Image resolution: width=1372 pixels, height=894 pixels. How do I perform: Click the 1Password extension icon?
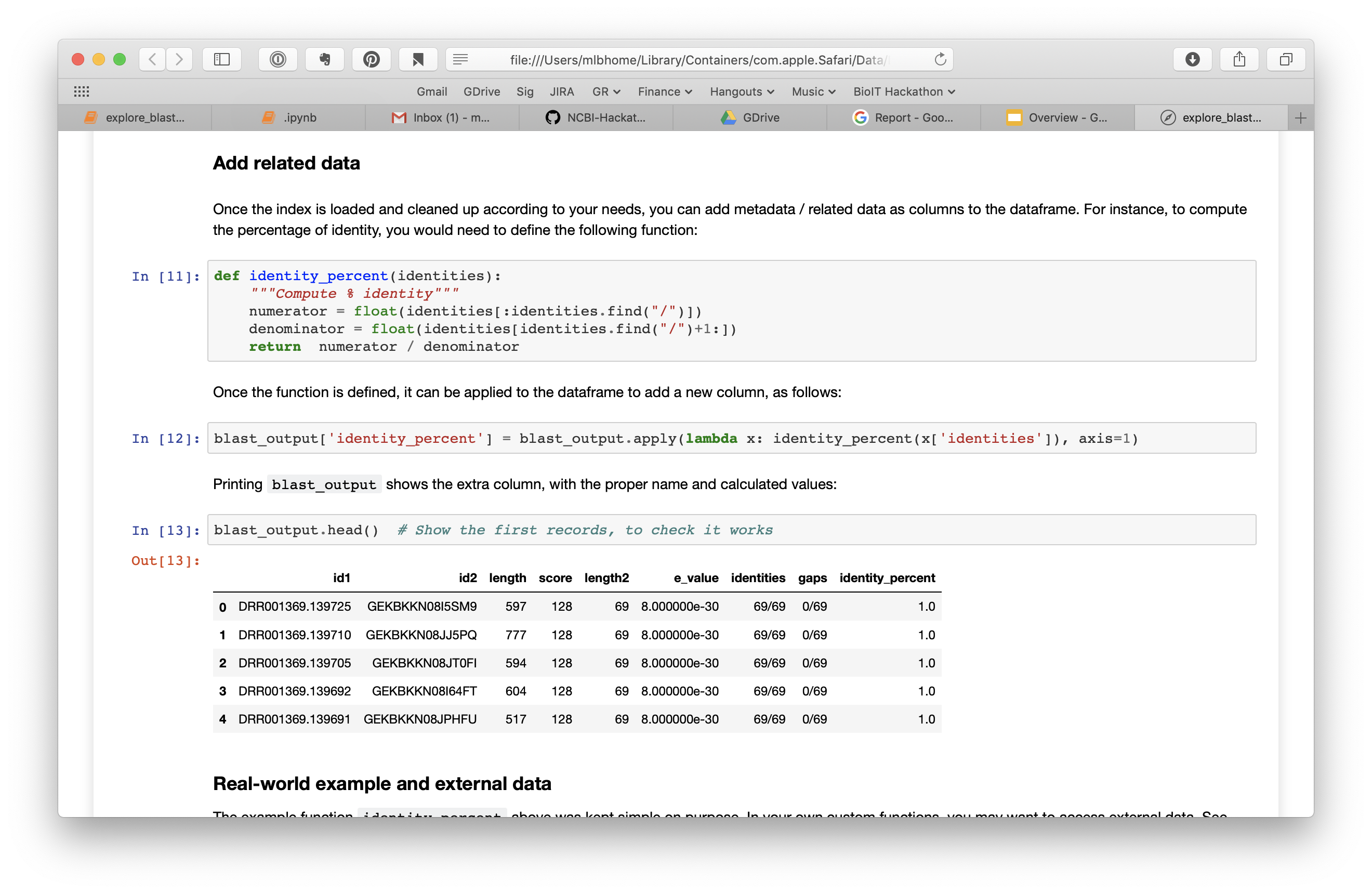click(x=278, y=59)
